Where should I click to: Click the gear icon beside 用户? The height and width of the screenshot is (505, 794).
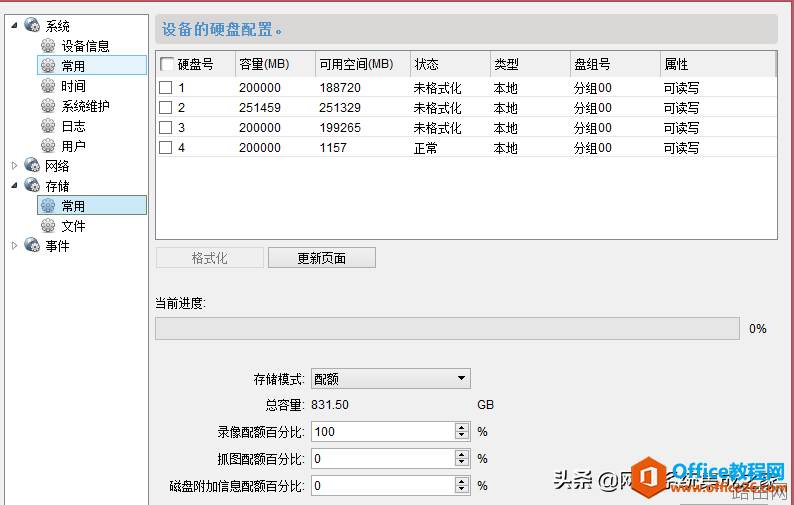pos(48,146)
